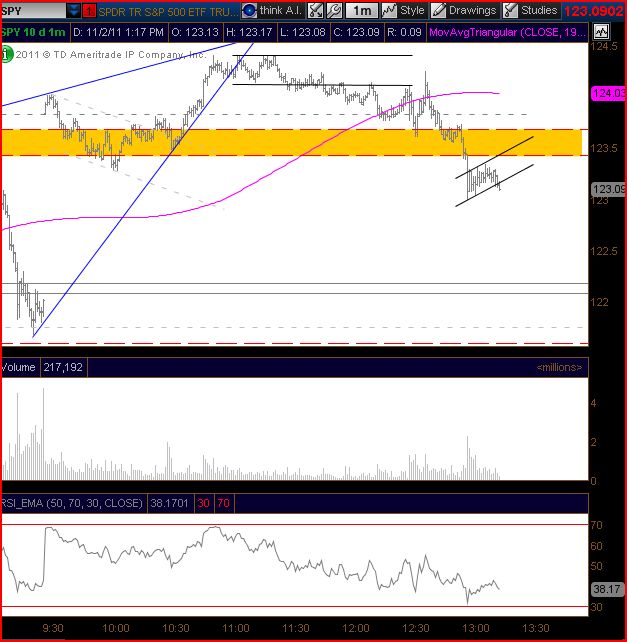Image resolution: width=627 pixels, height=642 pixels.
Task: Click the range value 'R: 0.09'
Action: (404, 32)
